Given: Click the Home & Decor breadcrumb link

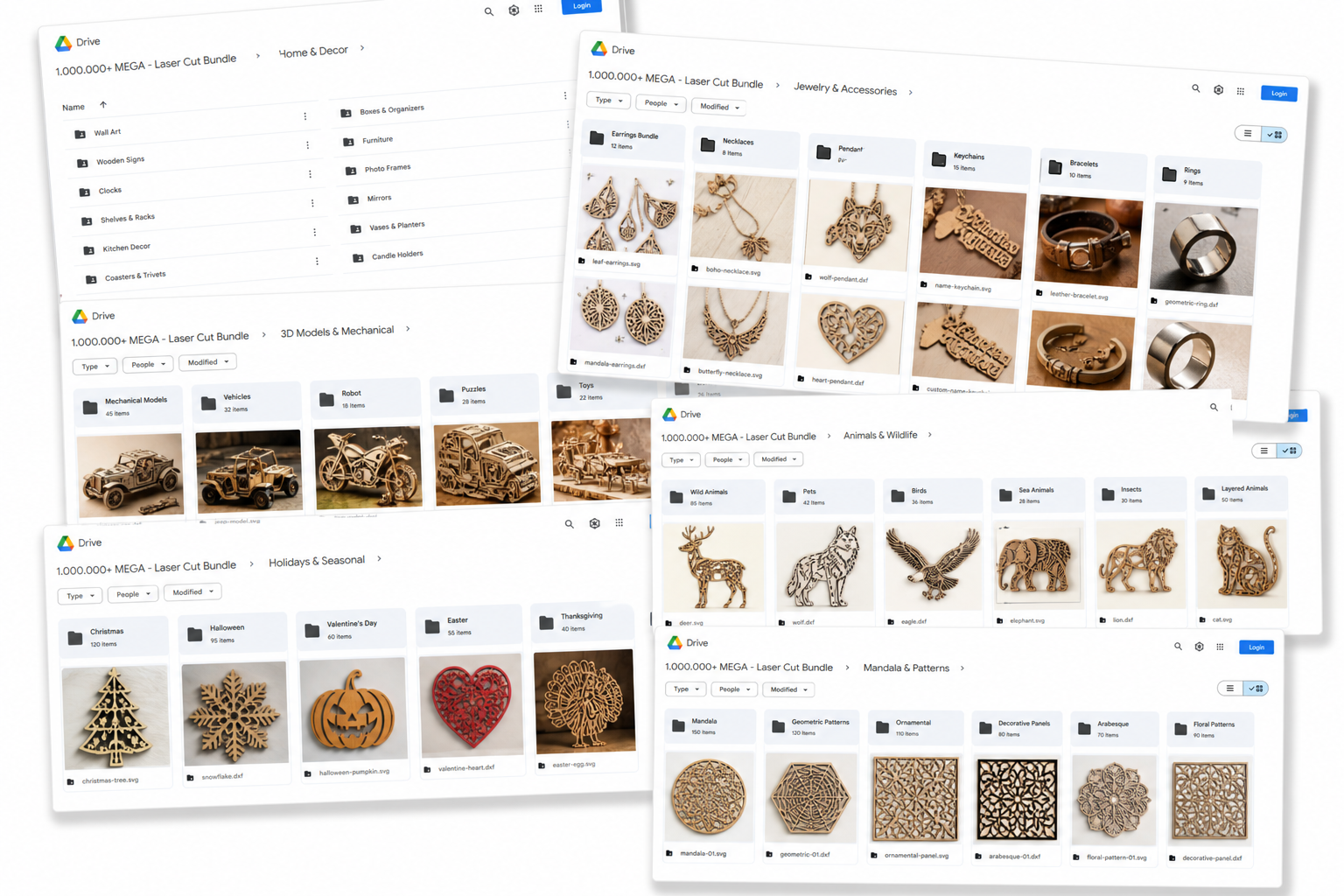Looking at the screenshot, I should 313,52.
